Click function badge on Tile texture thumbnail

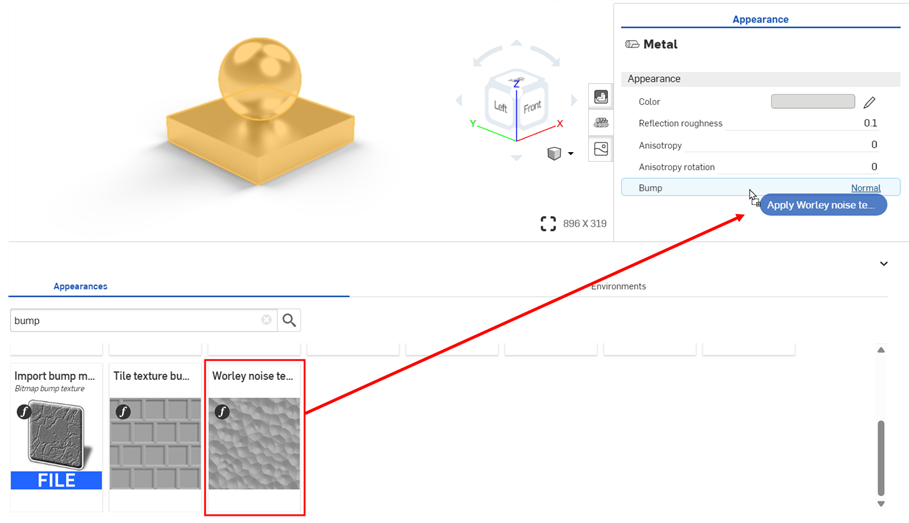123,412
